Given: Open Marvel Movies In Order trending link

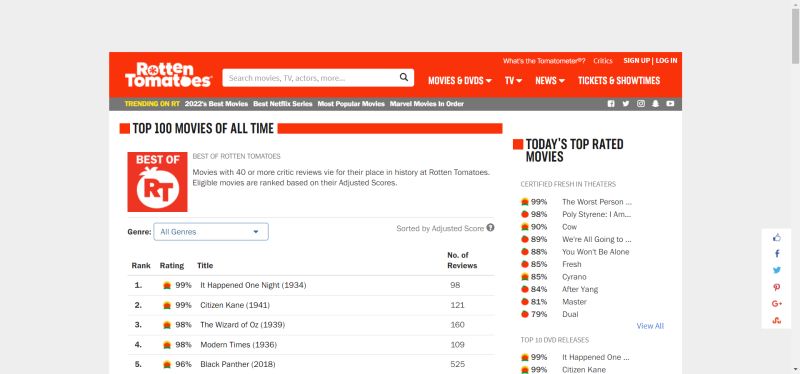Looking at the screenshot, I should click(x=427, y=104).
